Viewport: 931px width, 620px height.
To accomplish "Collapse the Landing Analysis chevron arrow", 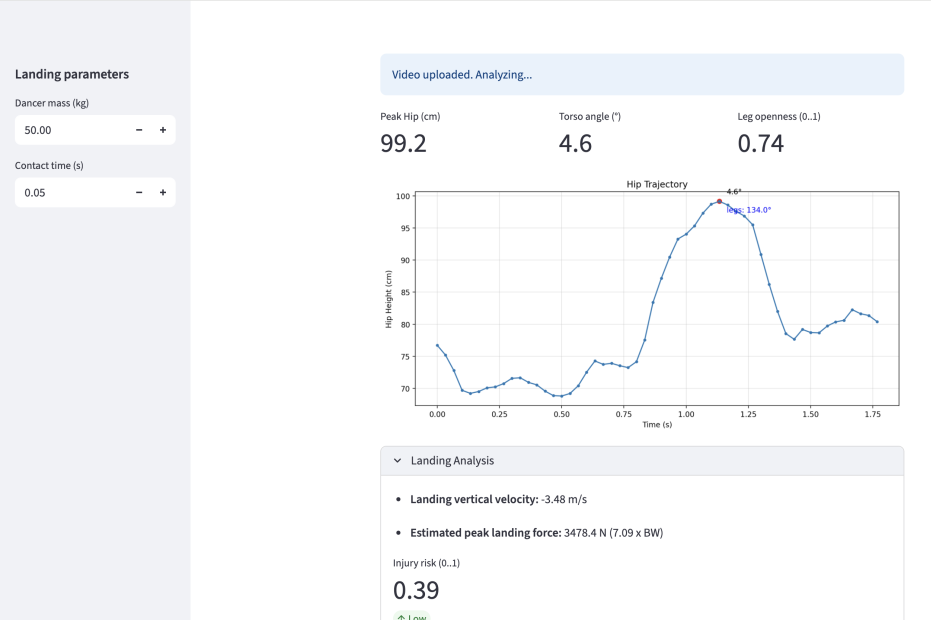I will pos(397,461).
